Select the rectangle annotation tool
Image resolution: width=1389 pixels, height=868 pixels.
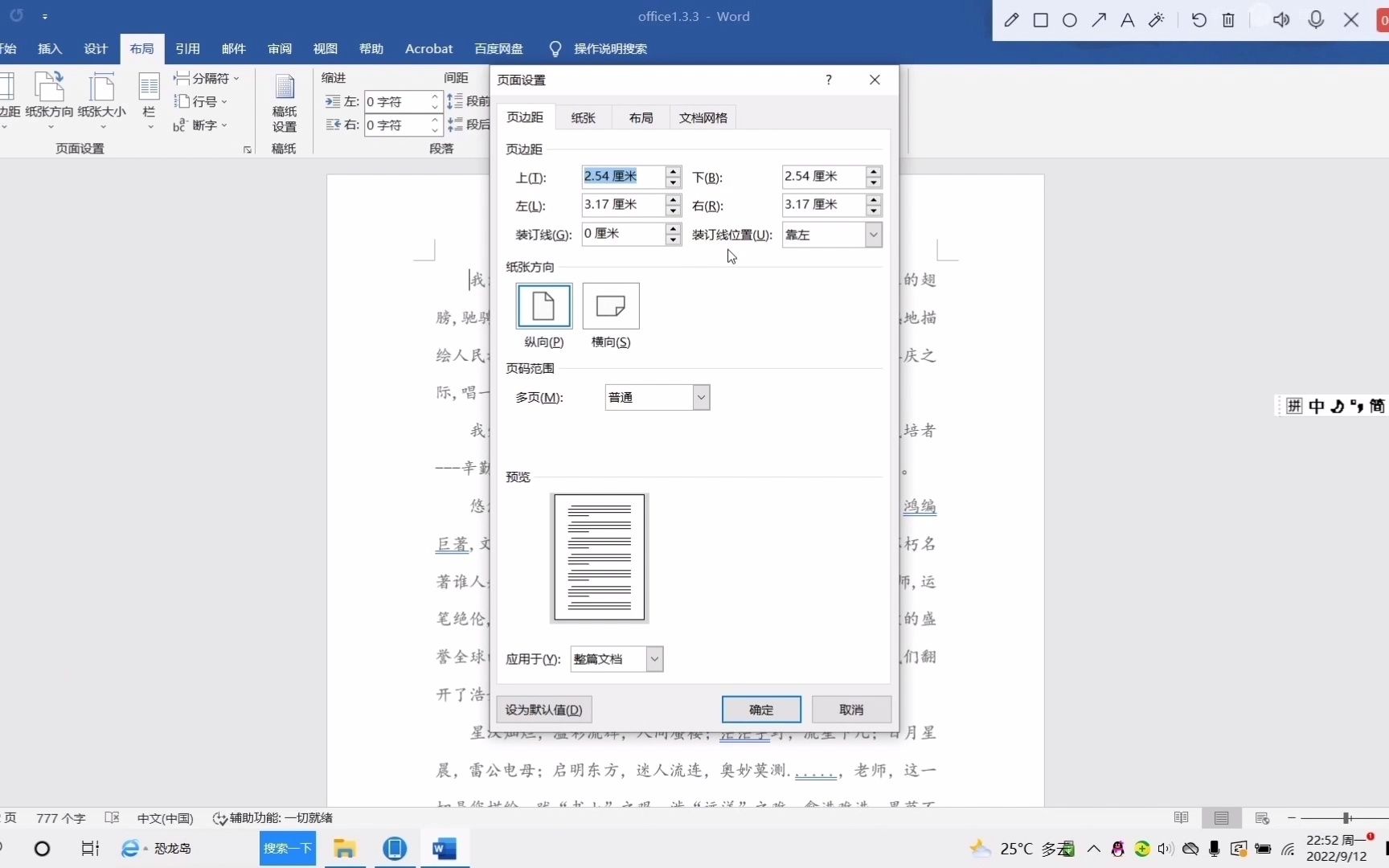coord(1040,20)
